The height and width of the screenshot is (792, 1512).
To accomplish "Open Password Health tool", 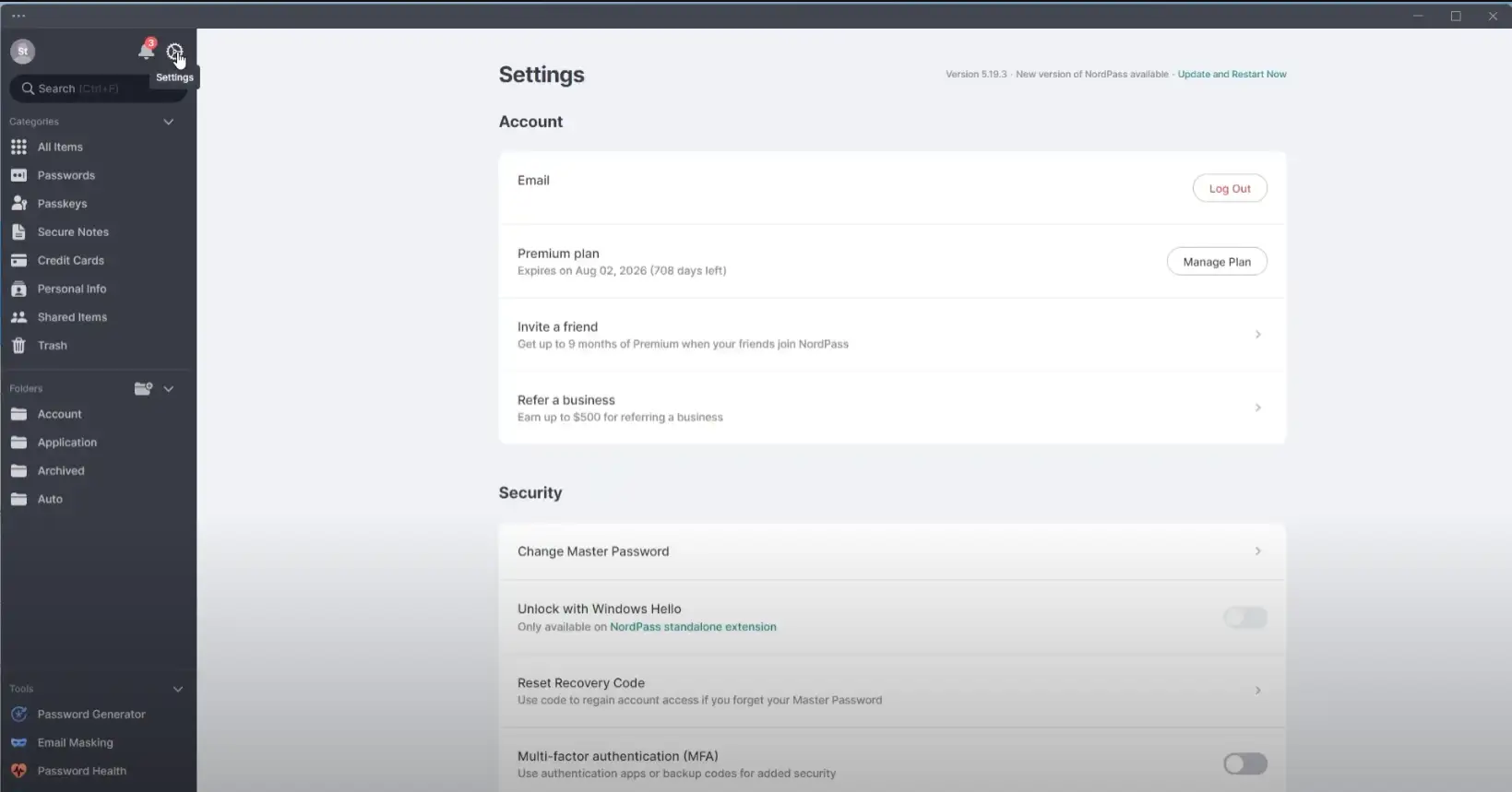I will click(81, 772).
